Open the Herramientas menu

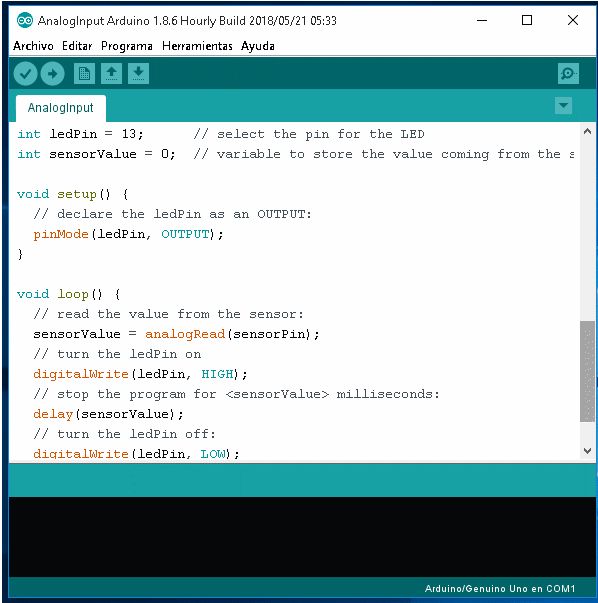pos(197,46)
